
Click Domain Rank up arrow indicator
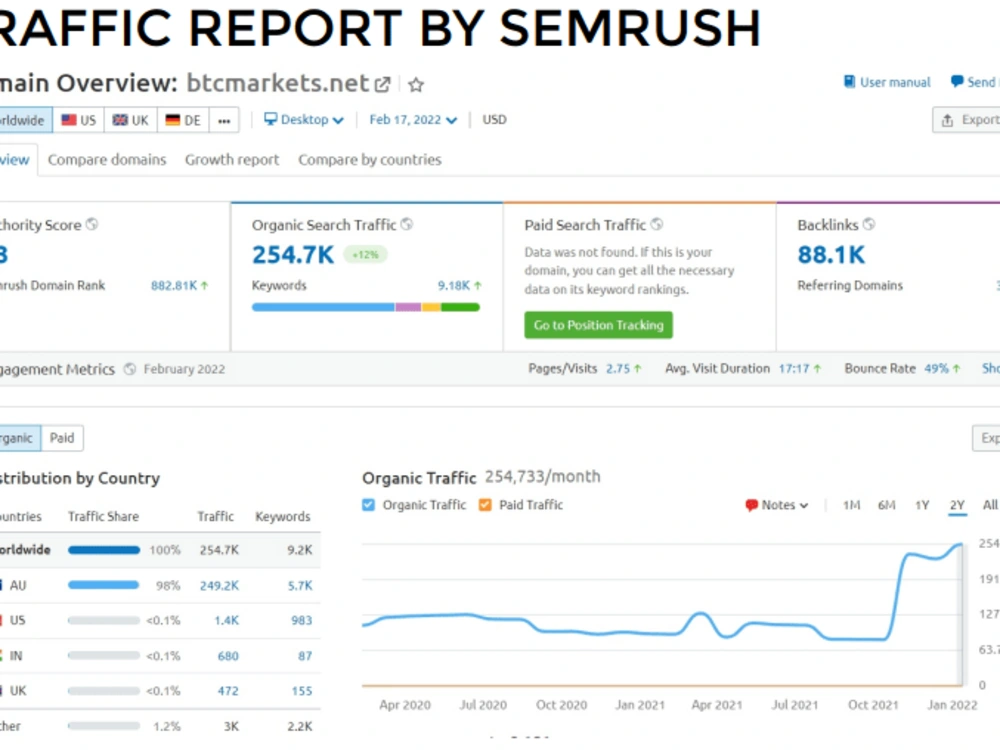pos(205,286)
